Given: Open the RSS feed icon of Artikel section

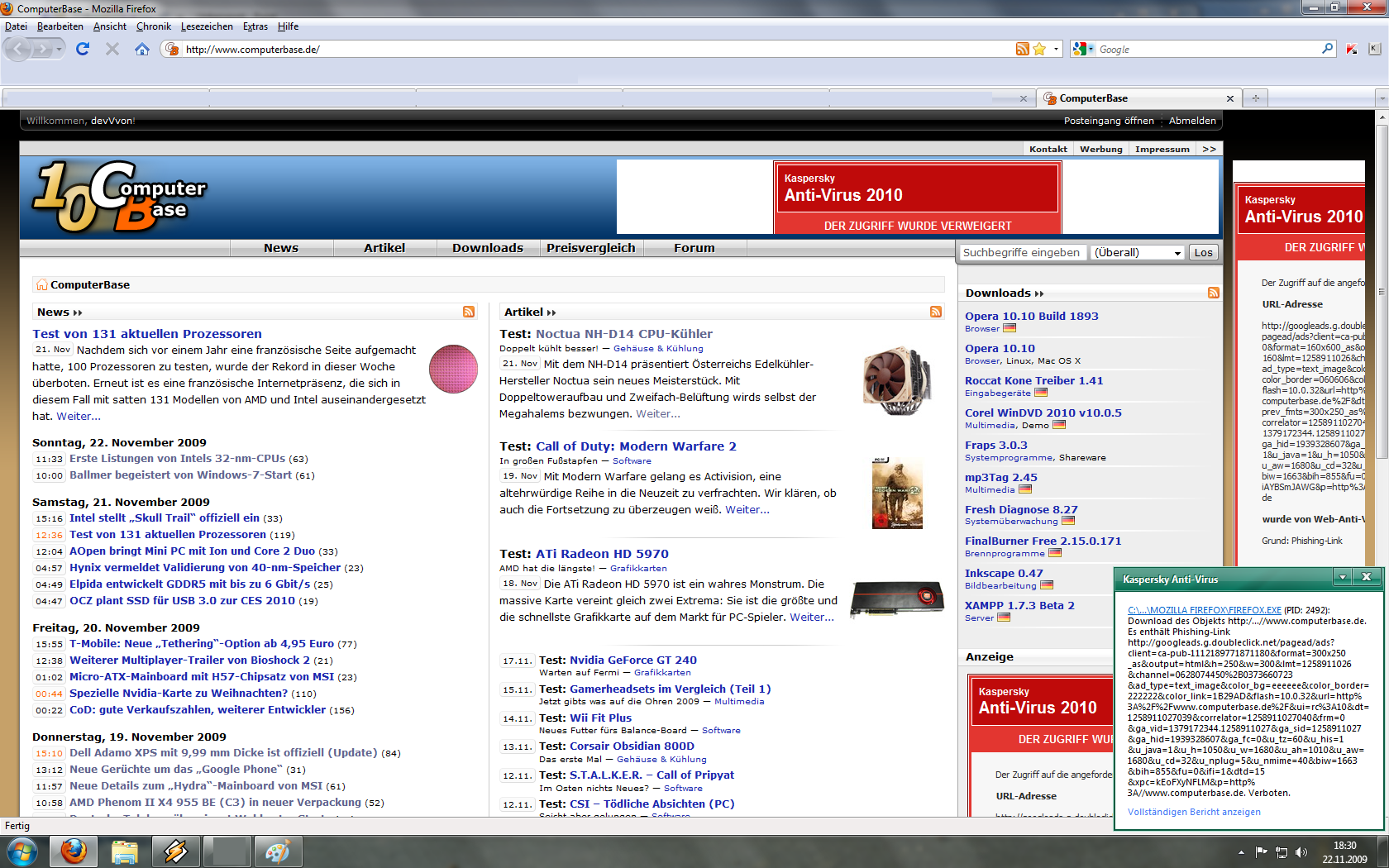Looking at the screenshot, I should coord(936,312).
